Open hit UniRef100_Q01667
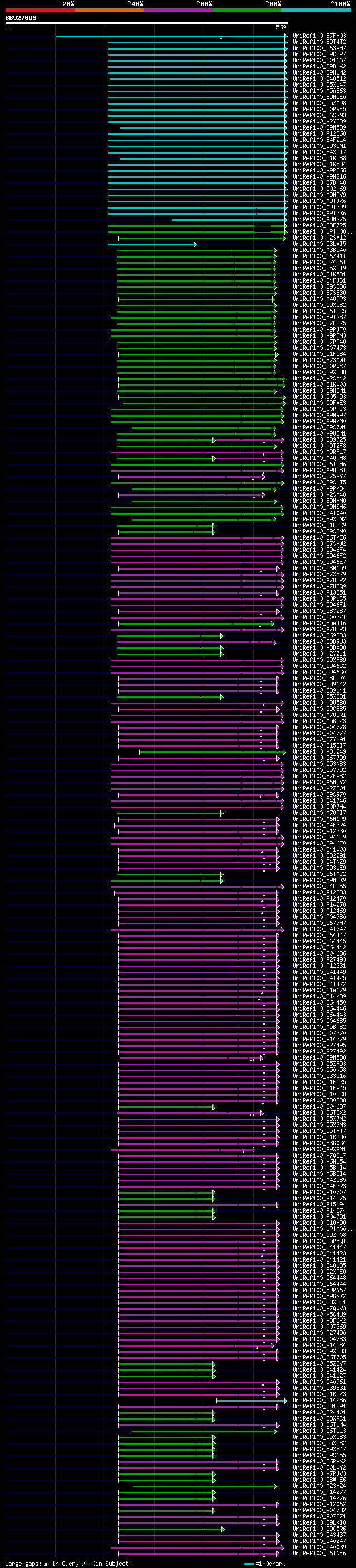Screen dimensions: 356x1568 pos(319,60)
